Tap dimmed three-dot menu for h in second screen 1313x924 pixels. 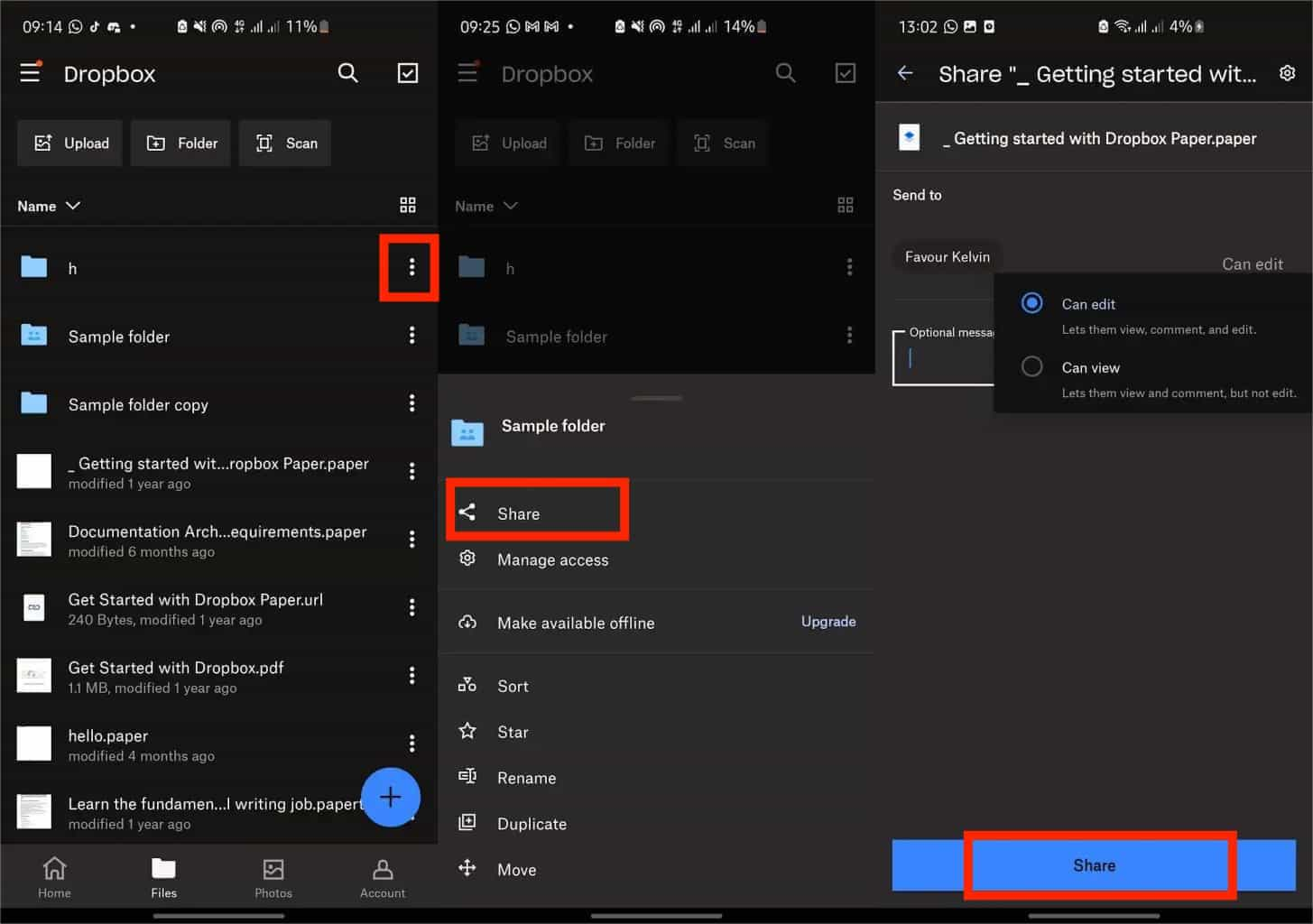click(x=849, y=267)
